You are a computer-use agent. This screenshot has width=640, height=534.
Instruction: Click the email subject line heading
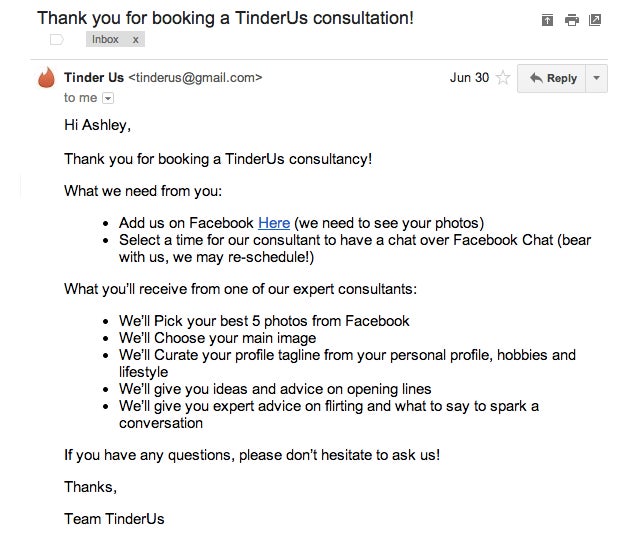pos(225,18)
